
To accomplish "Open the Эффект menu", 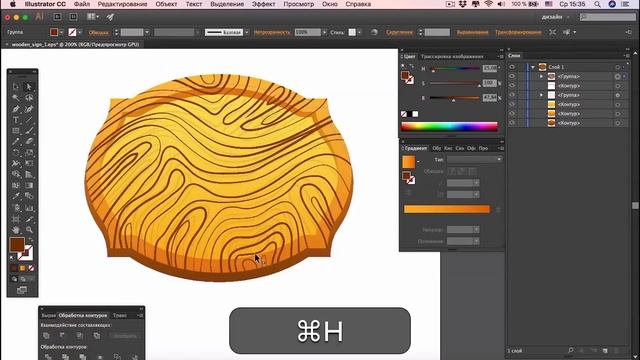I will click(x=263, y=4).
